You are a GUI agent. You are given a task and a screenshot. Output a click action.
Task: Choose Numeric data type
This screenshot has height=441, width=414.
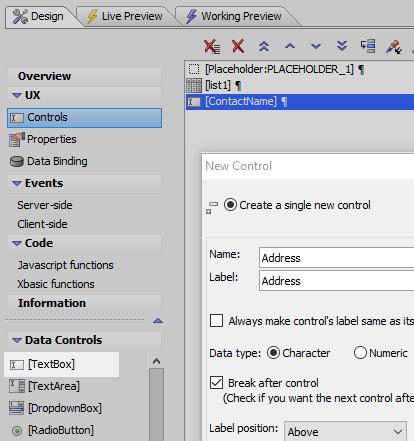pos(360,353)
